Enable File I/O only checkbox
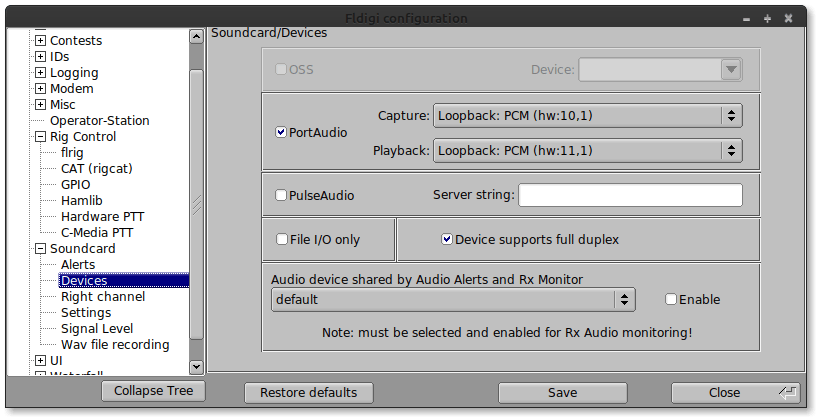 282,239
